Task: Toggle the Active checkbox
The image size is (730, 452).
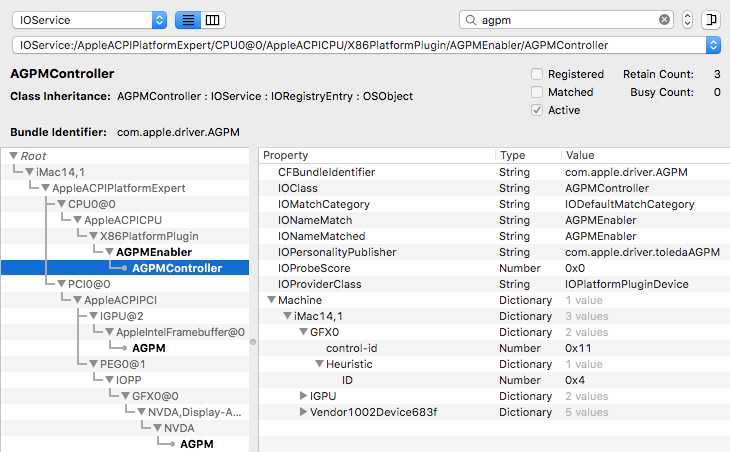Action: (537, 110)
